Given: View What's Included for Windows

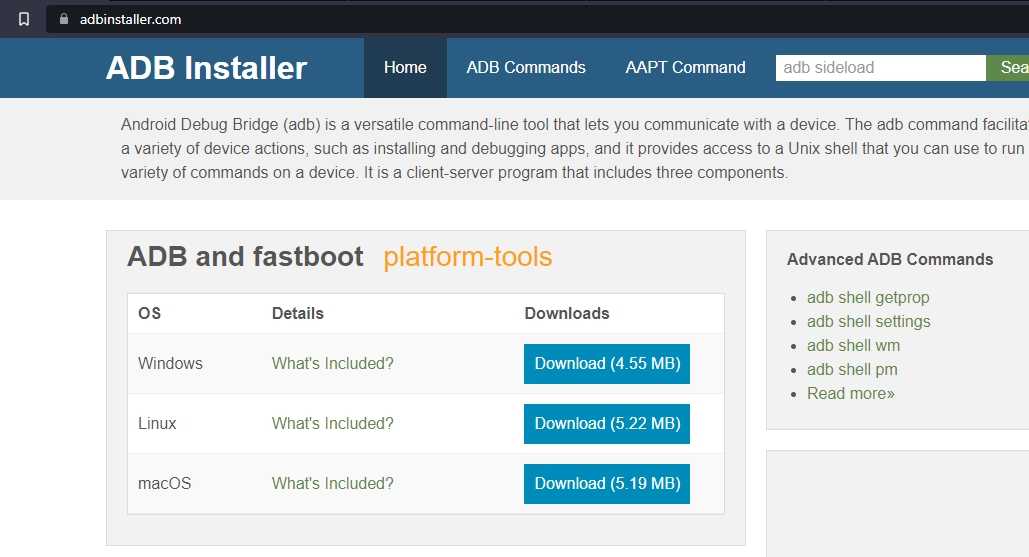Looking at the screenshot, I should [333, 364].
